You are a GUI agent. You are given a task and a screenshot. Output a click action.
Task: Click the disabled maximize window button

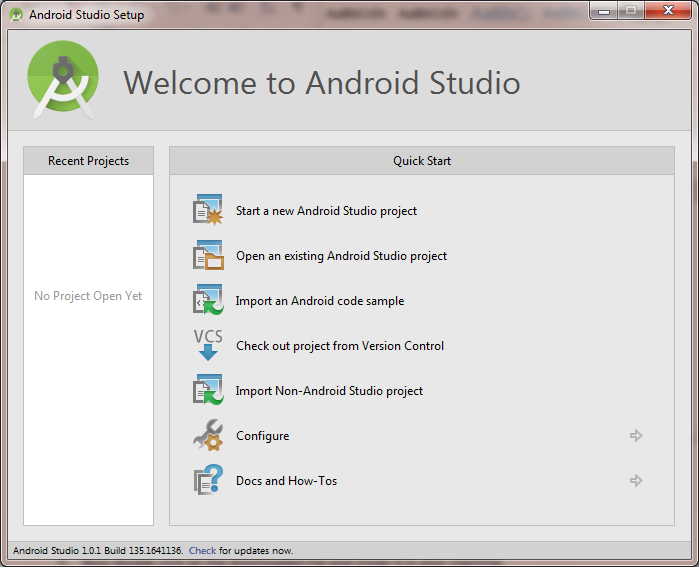tap(631, 11)
